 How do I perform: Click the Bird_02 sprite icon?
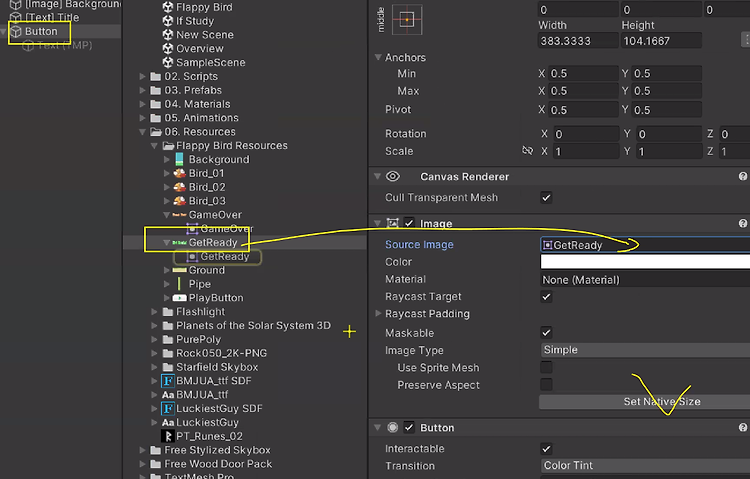click(179, 187)
